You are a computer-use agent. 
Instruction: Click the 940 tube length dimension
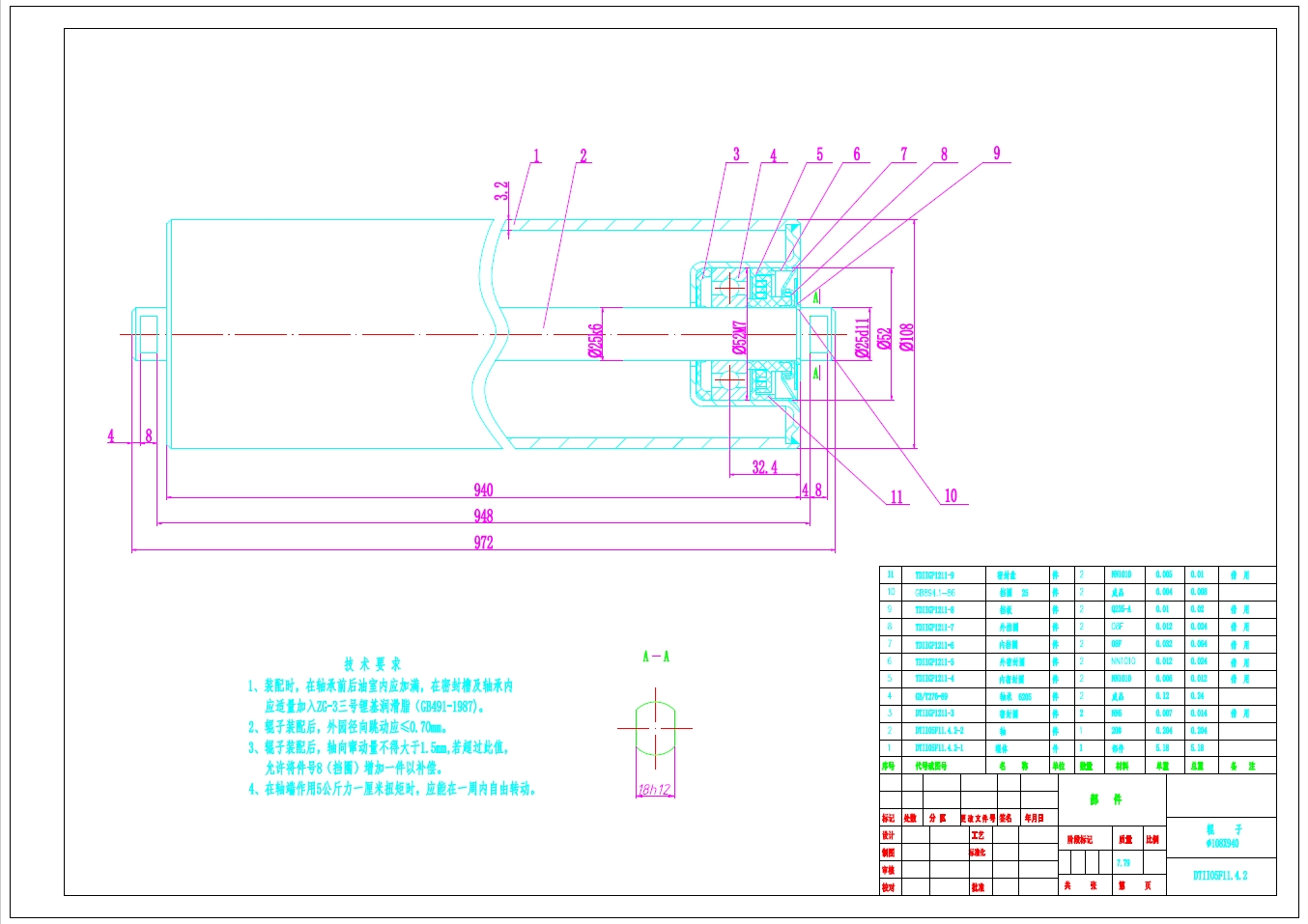(483, 490)
